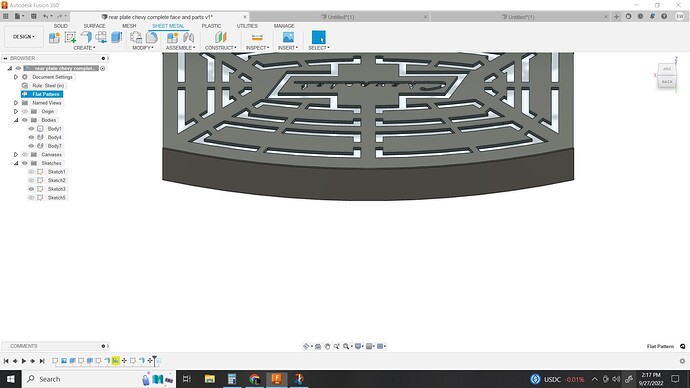This screenshot has width=690, height=388.
Task: Expand the Named Views folder
Action: click(x=16, y=103)
